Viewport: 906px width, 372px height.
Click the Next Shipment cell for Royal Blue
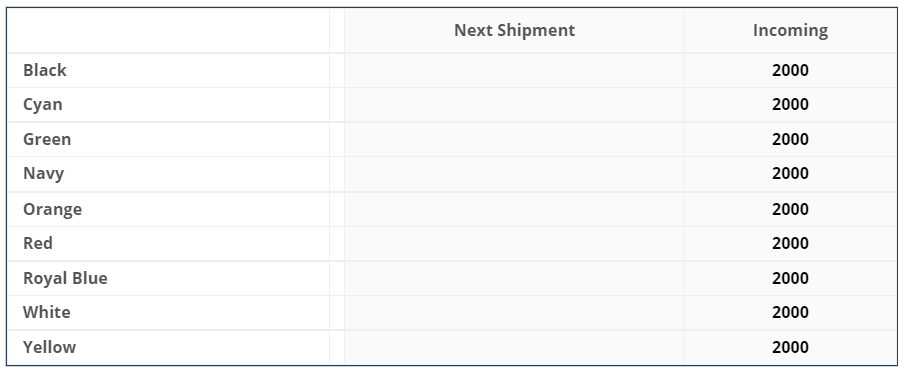pyautogui.click(x=514, y=278)
